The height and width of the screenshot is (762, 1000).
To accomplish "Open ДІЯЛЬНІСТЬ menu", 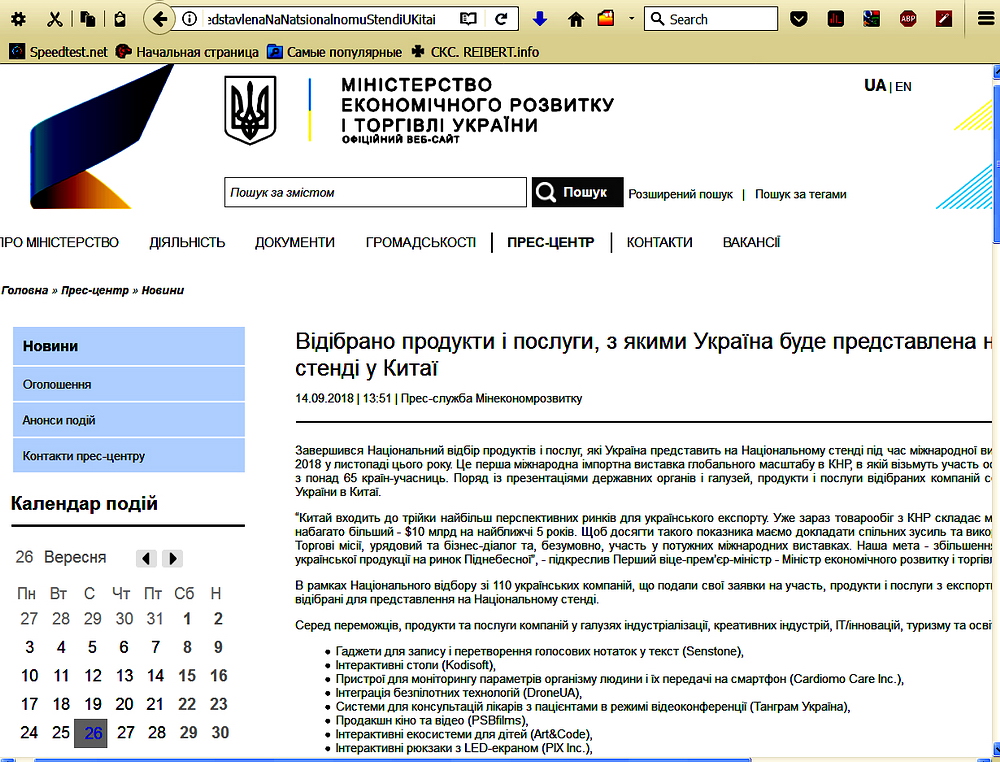I will (x=187, y=242).
